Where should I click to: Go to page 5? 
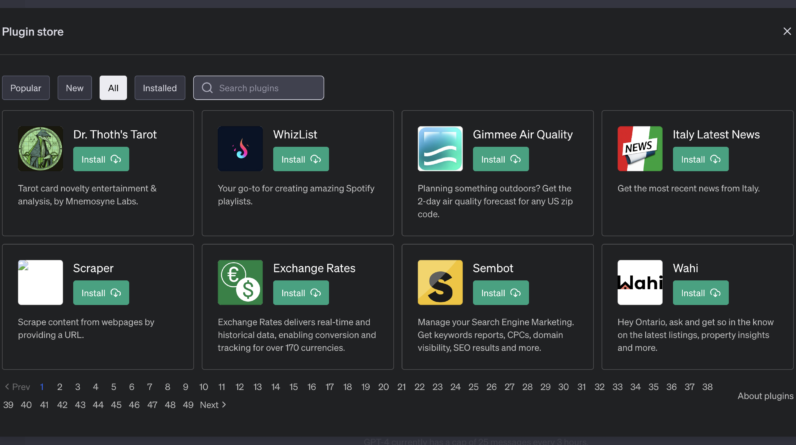coord(114,387)
